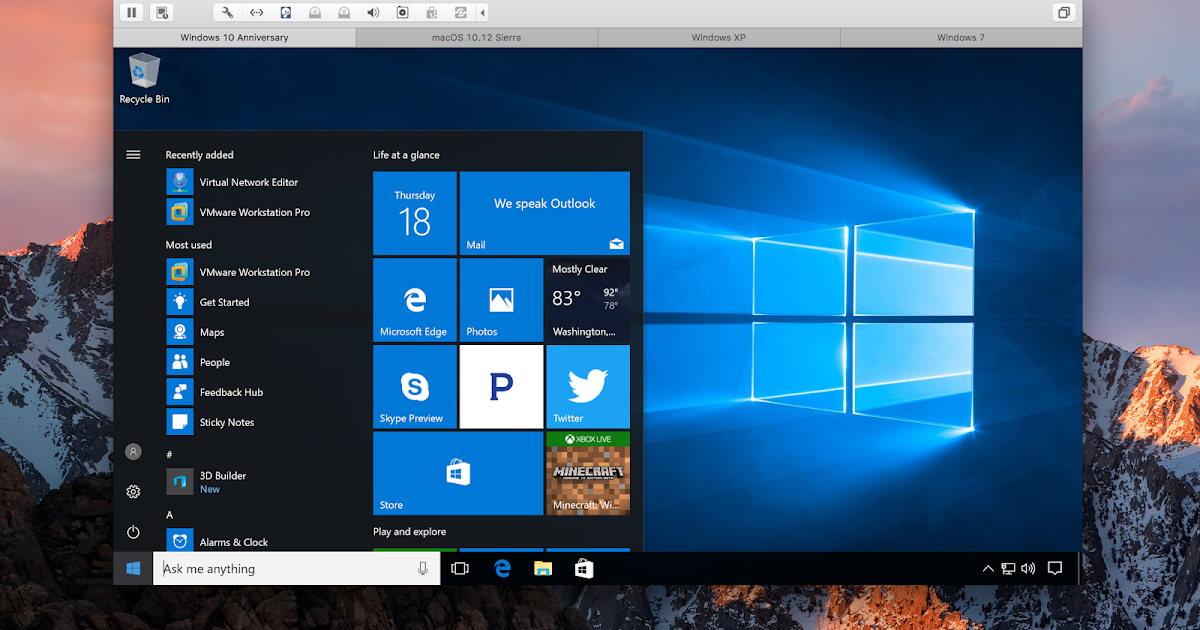This screenshot has height=630, width=1200.
Task: Click the Most used heading
Action: pyautogui.click(x=189, y=245)
